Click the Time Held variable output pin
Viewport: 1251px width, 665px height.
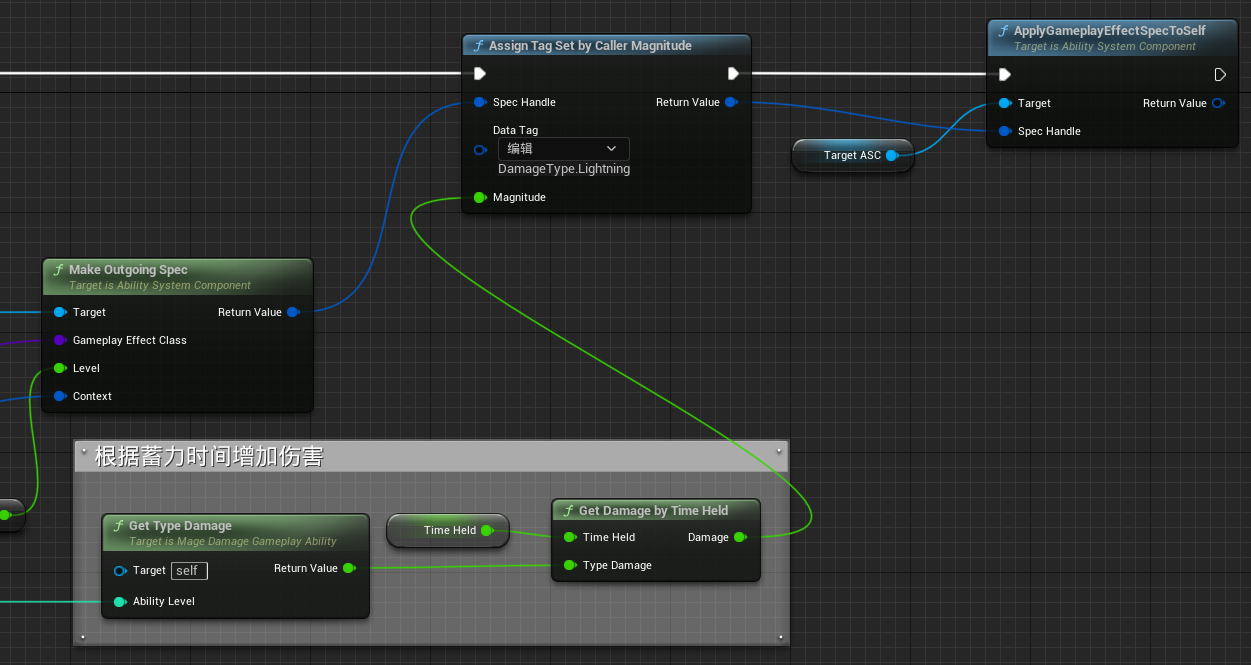(487, 530)
